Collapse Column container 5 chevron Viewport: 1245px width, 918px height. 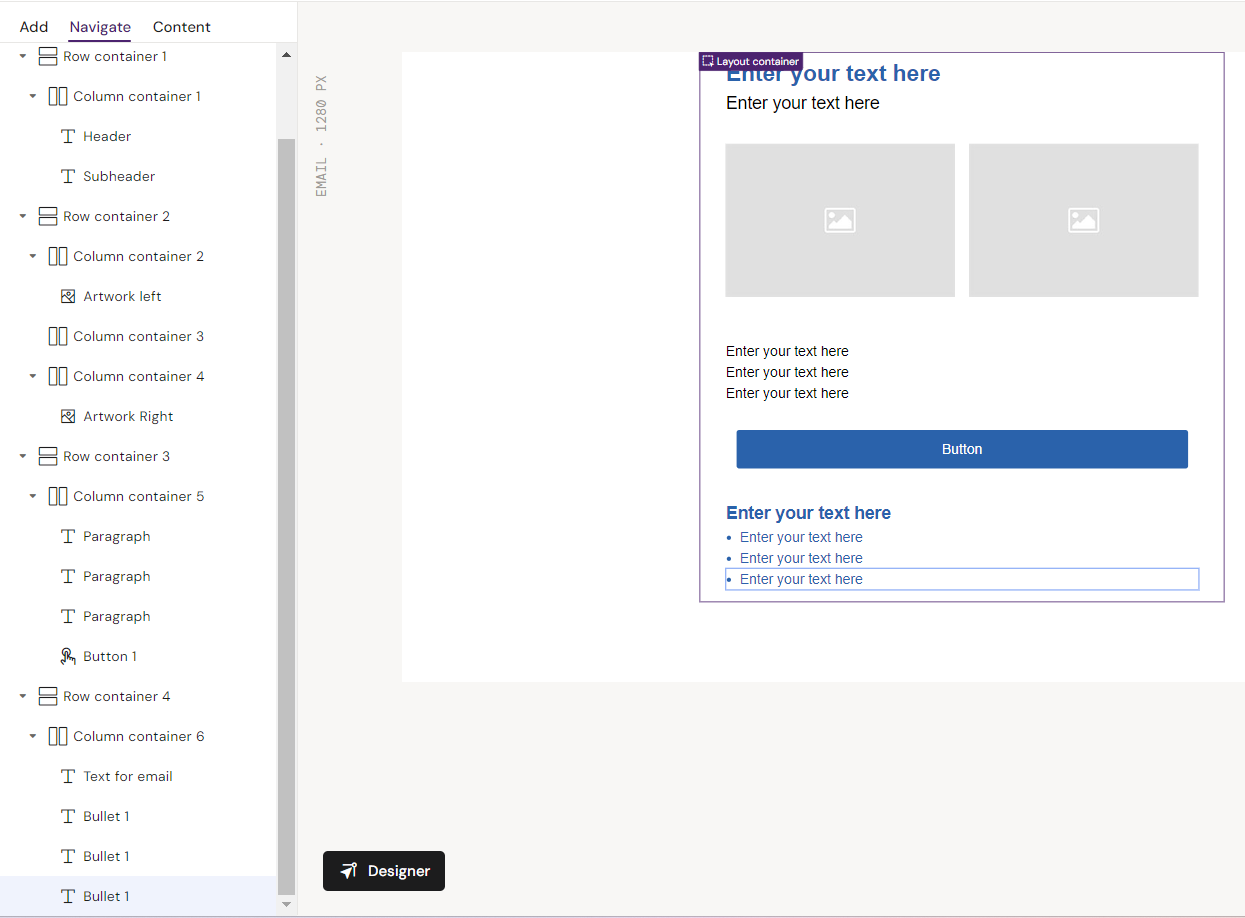coord(33,497)
